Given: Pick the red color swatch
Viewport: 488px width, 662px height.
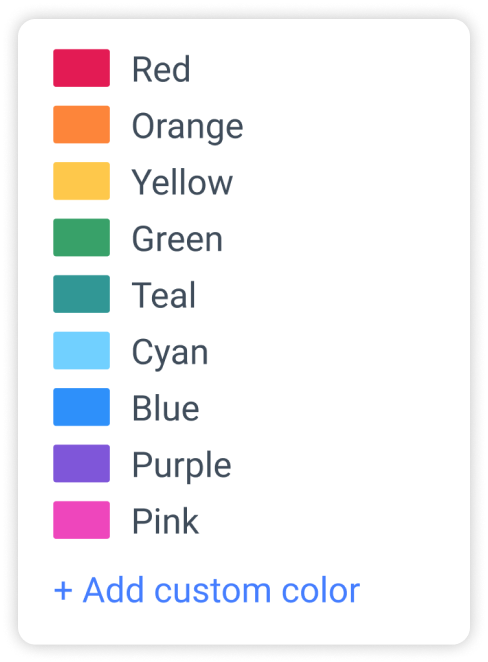Looking at the screenshot, I should (x=81, y=68).
